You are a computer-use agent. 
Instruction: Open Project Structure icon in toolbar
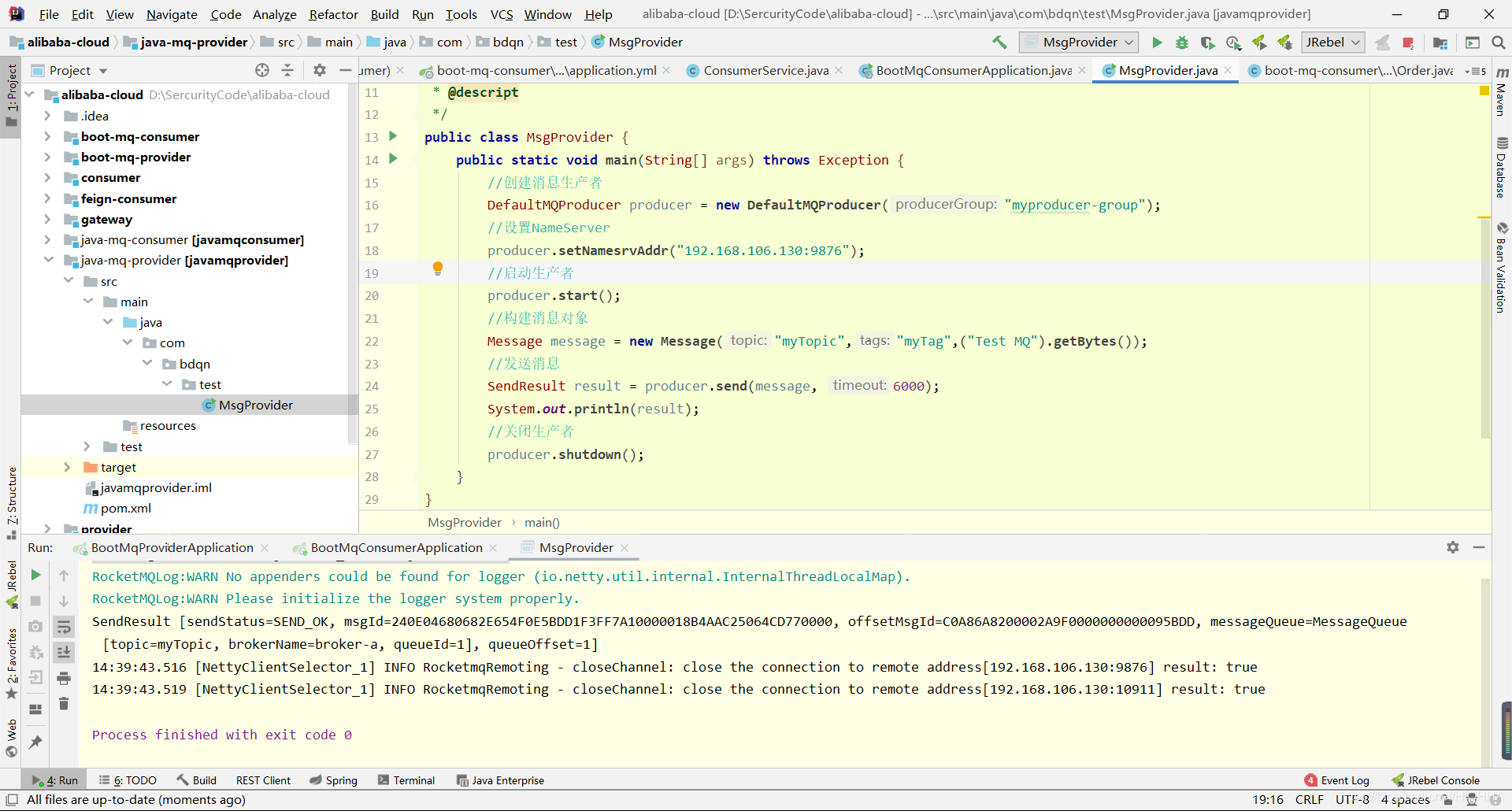pos(1440,43)
